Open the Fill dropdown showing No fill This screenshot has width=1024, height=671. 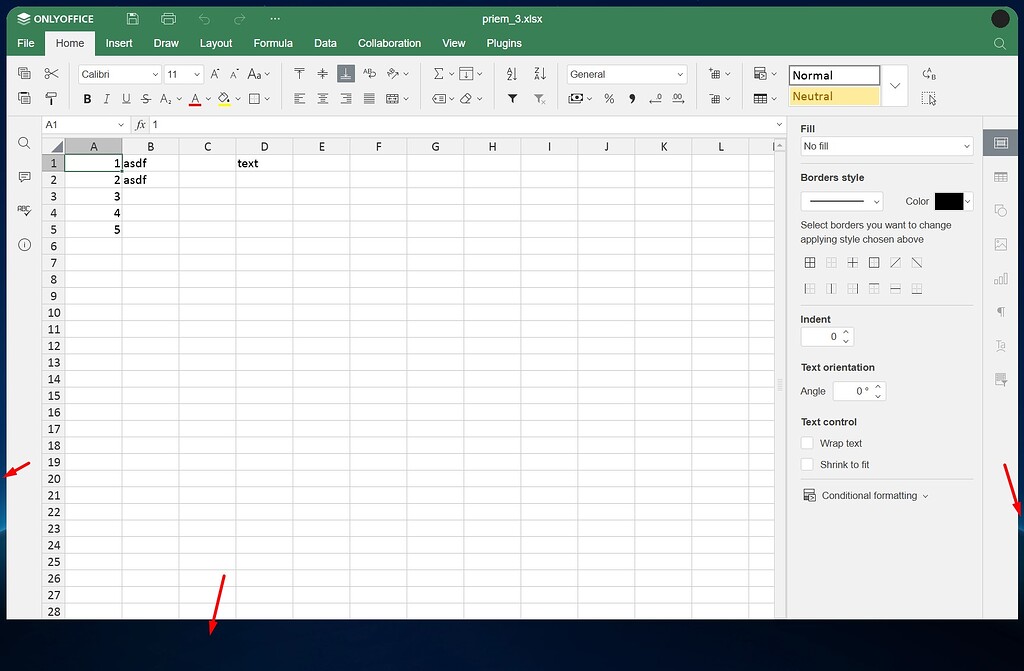coord(886,146)
